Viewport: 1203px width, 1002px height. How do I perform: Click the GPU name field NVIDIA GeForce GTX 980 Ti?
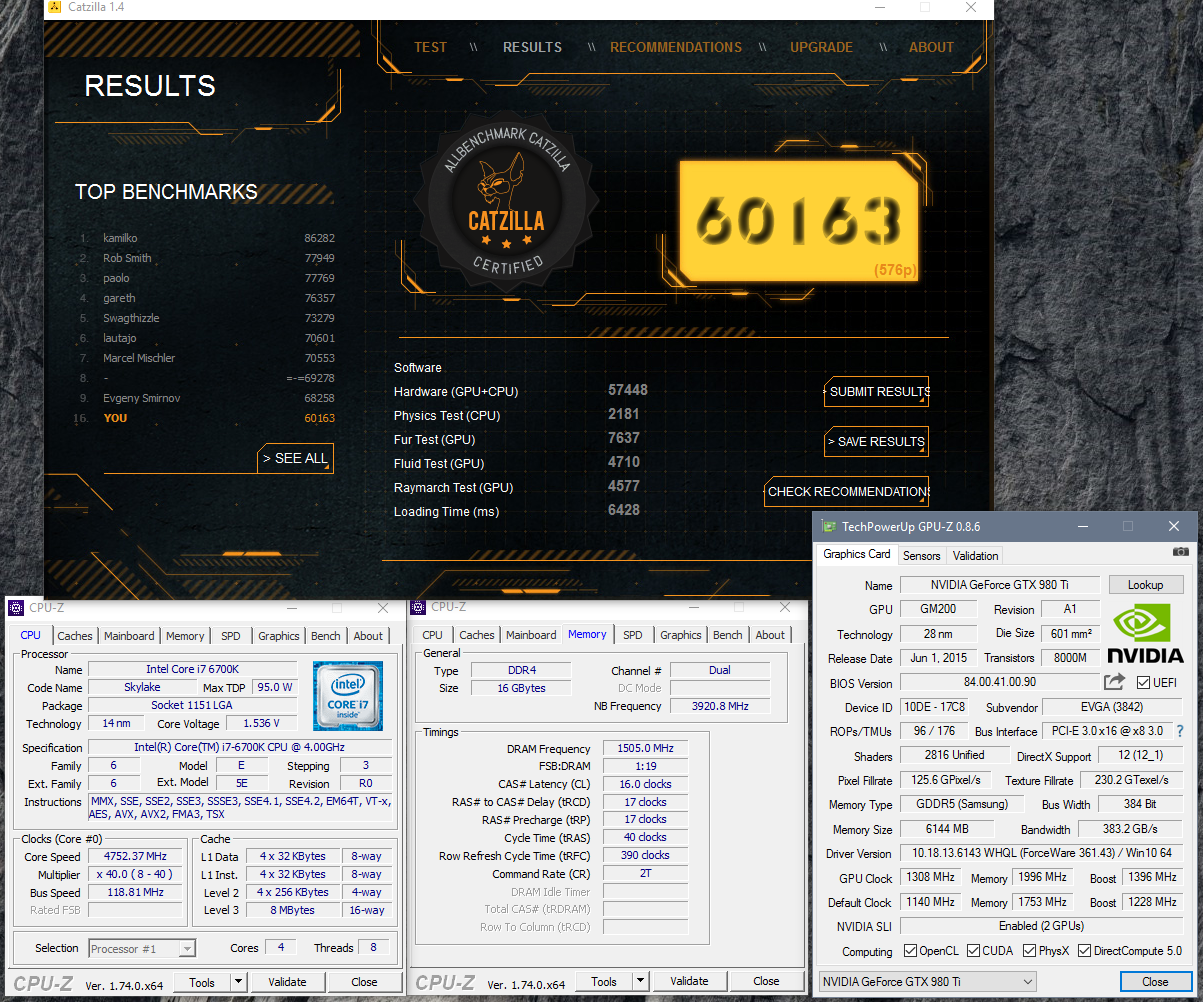point(1000,585)
